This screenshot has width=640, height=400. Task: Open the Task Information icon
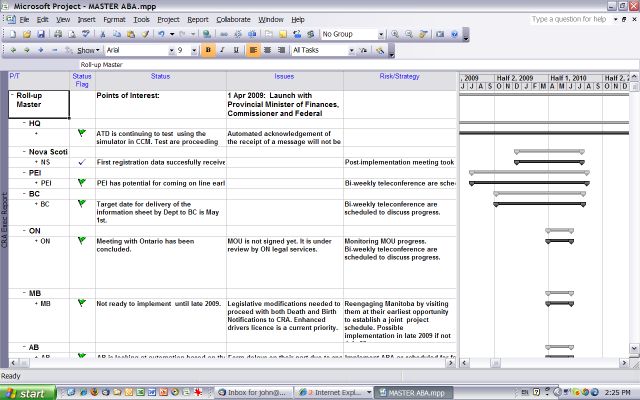pyautogui.click(x=269, y=35)
